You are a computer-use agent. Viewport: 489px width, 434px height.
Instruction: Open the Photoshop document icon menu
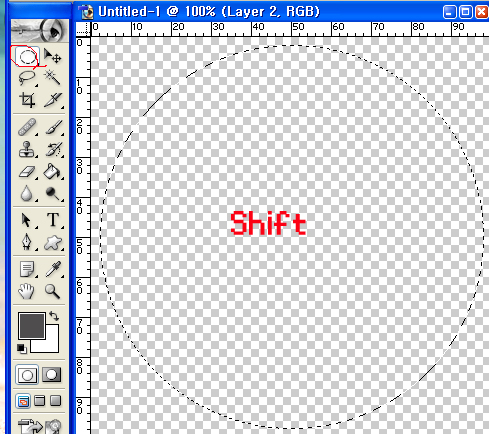click(86, 12)
